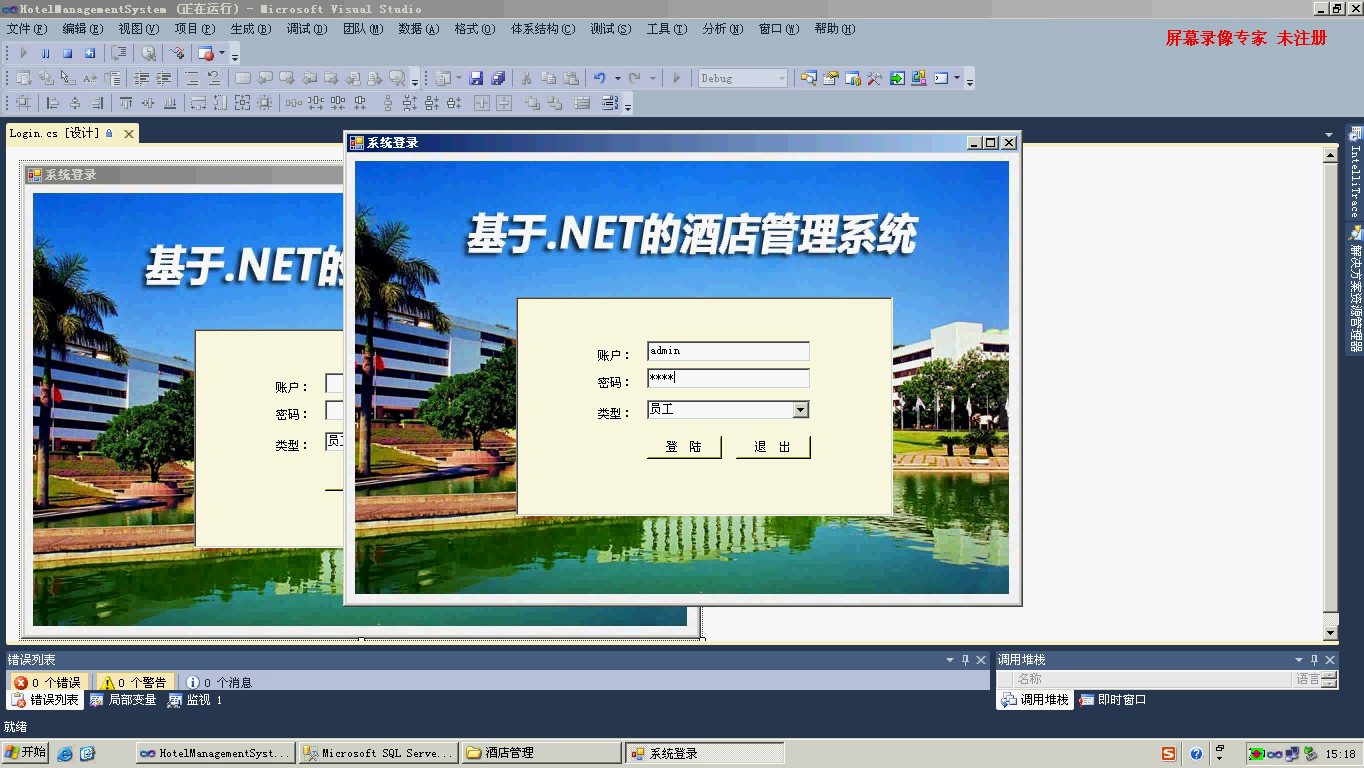Toggle the 0 个警告 warnings filter

(x=135, y=682)
